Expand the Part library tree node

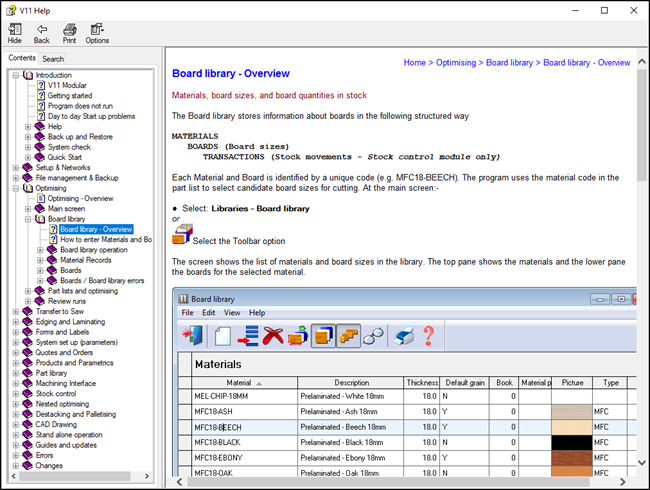pyautogui.click(x=15, y=372)
